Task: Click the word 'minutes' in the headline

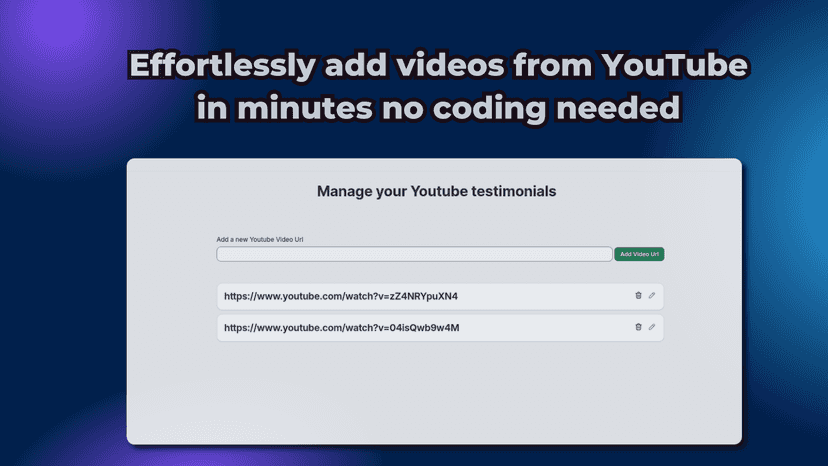Action: click(x=305, y=108)
